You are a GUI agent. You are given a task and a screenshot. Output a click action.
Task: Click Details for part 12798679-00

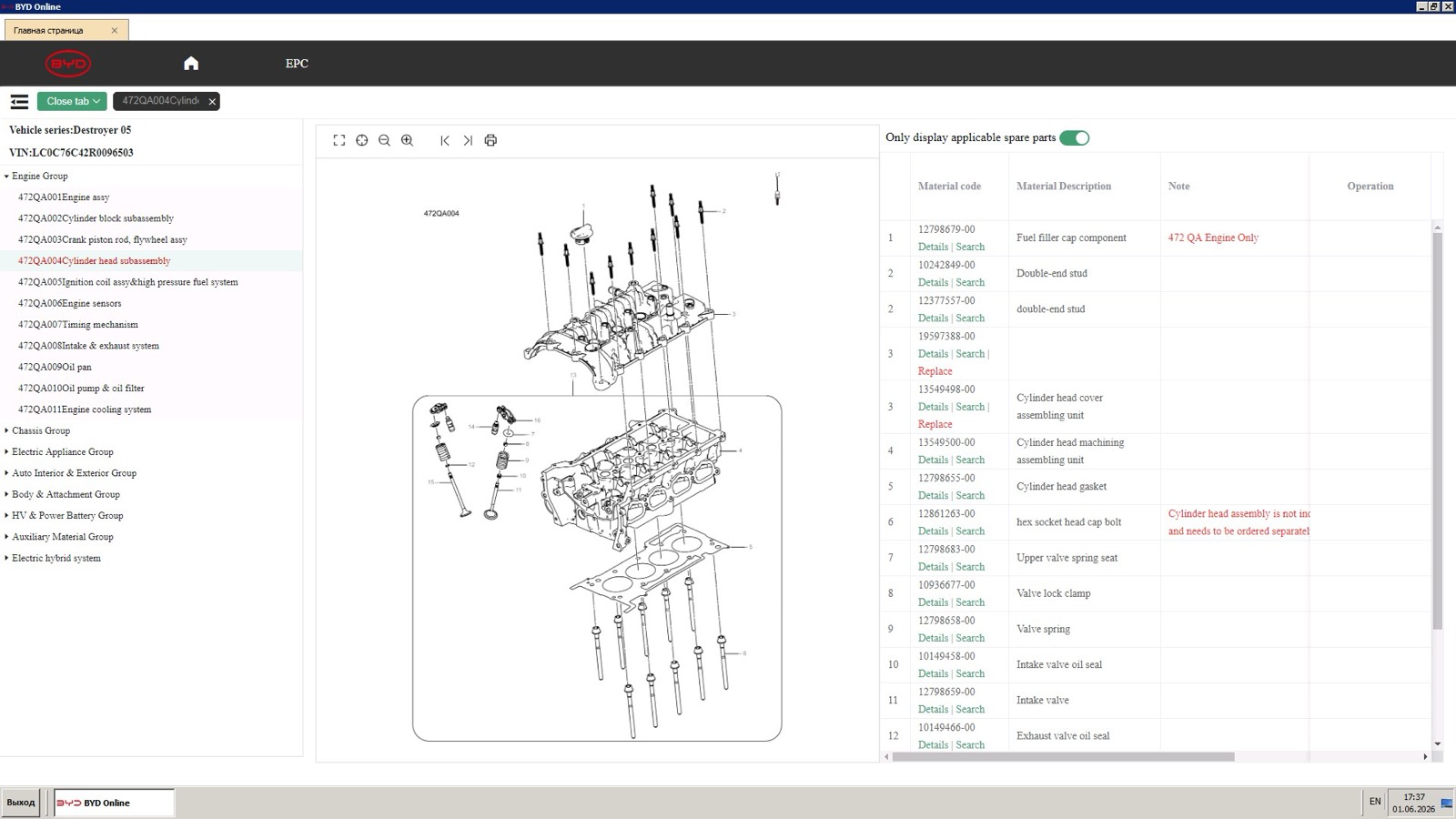click(933, 247)
